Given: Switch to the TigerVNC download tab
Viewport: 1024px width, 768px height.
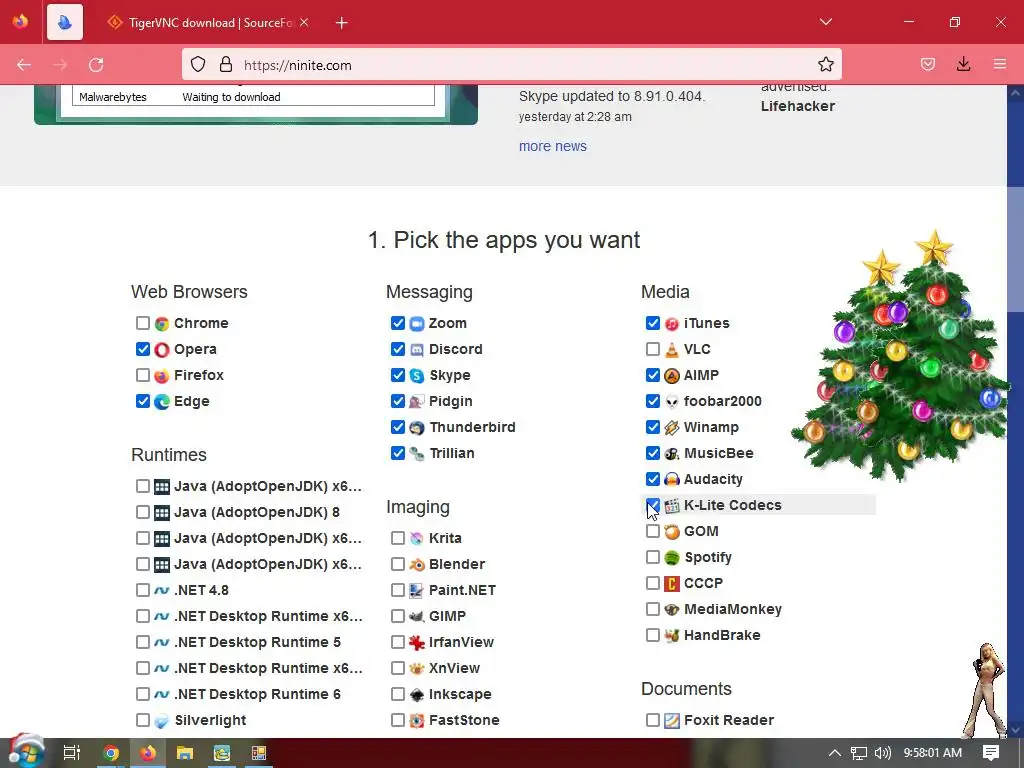Looking at the screenshot, I should coord(207,23).
